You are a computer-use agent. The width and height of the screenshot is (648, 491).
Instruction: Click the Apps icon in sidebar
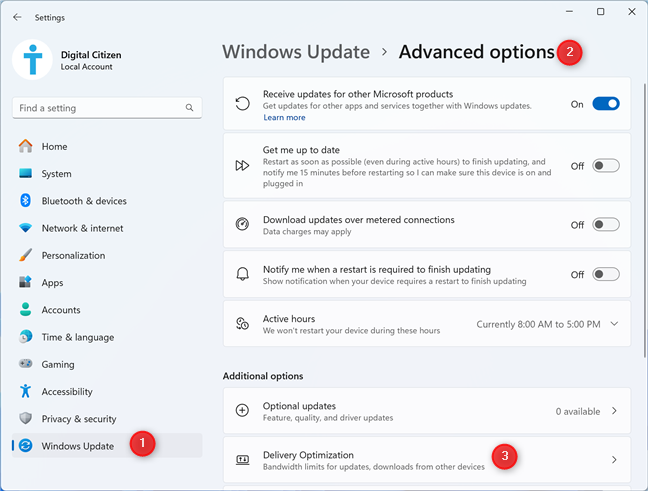click(x=25, y=282)
